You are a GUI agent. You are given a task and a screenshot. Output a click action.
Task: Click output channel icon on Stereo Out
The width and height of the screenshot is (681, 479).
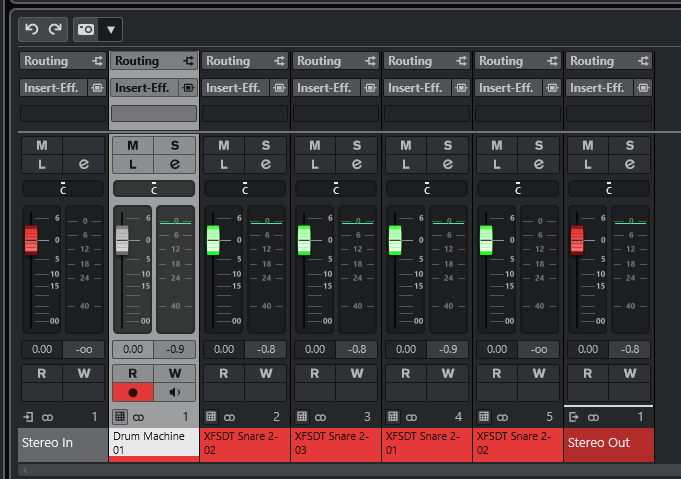click(x=574, y=417)
